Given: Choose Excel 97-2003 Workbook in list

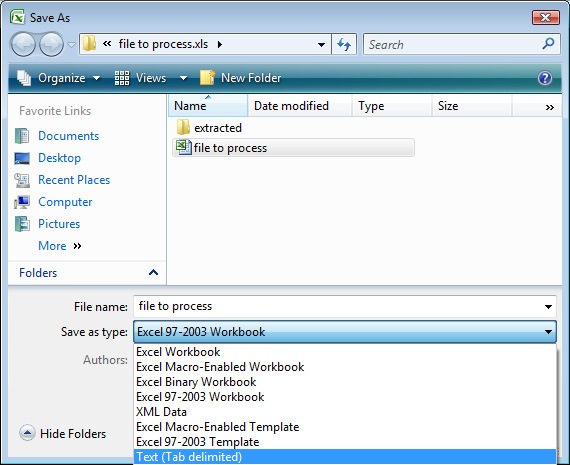Looking at the screenshot, I should 345,396.
